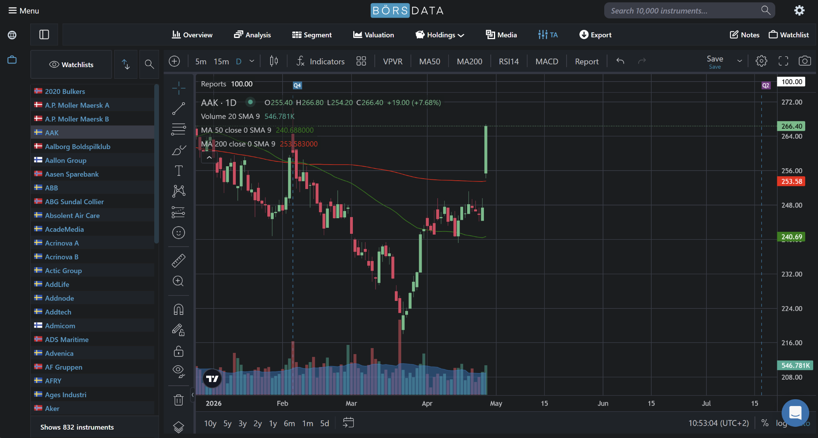Viewport: 818px width, 438px height.
Task: Collapse the indicator legend chevron
Action: 209,157
